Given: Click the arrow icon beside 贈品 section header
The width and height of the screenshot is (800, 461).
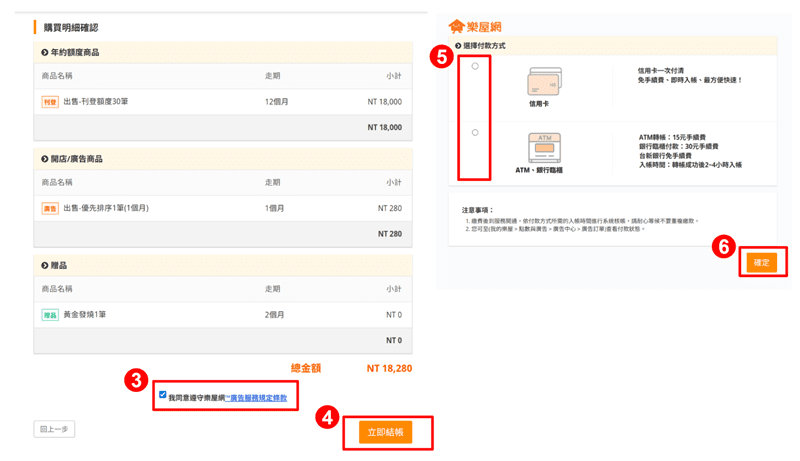Looking at the screenshot, I should coord(45,266).
